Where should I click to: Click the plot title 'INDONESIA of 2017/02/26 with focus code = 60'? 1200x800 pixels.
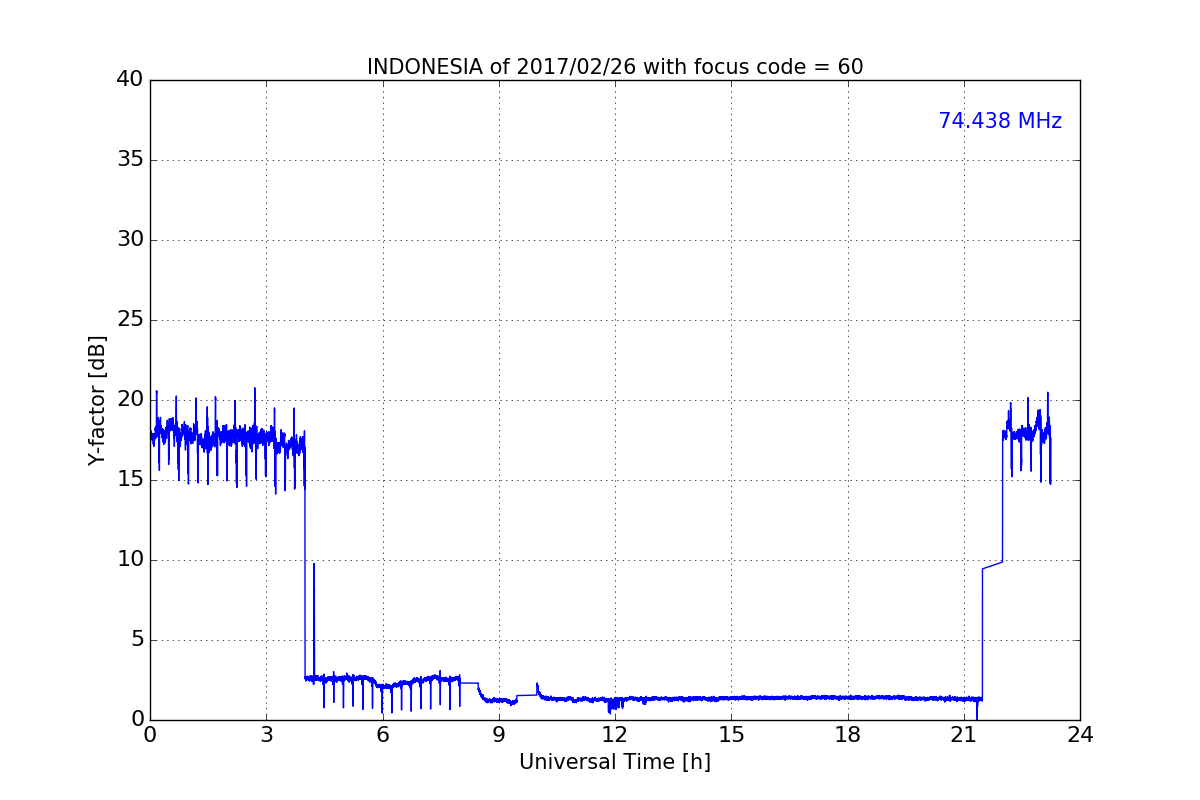click(x=615, y=67)
